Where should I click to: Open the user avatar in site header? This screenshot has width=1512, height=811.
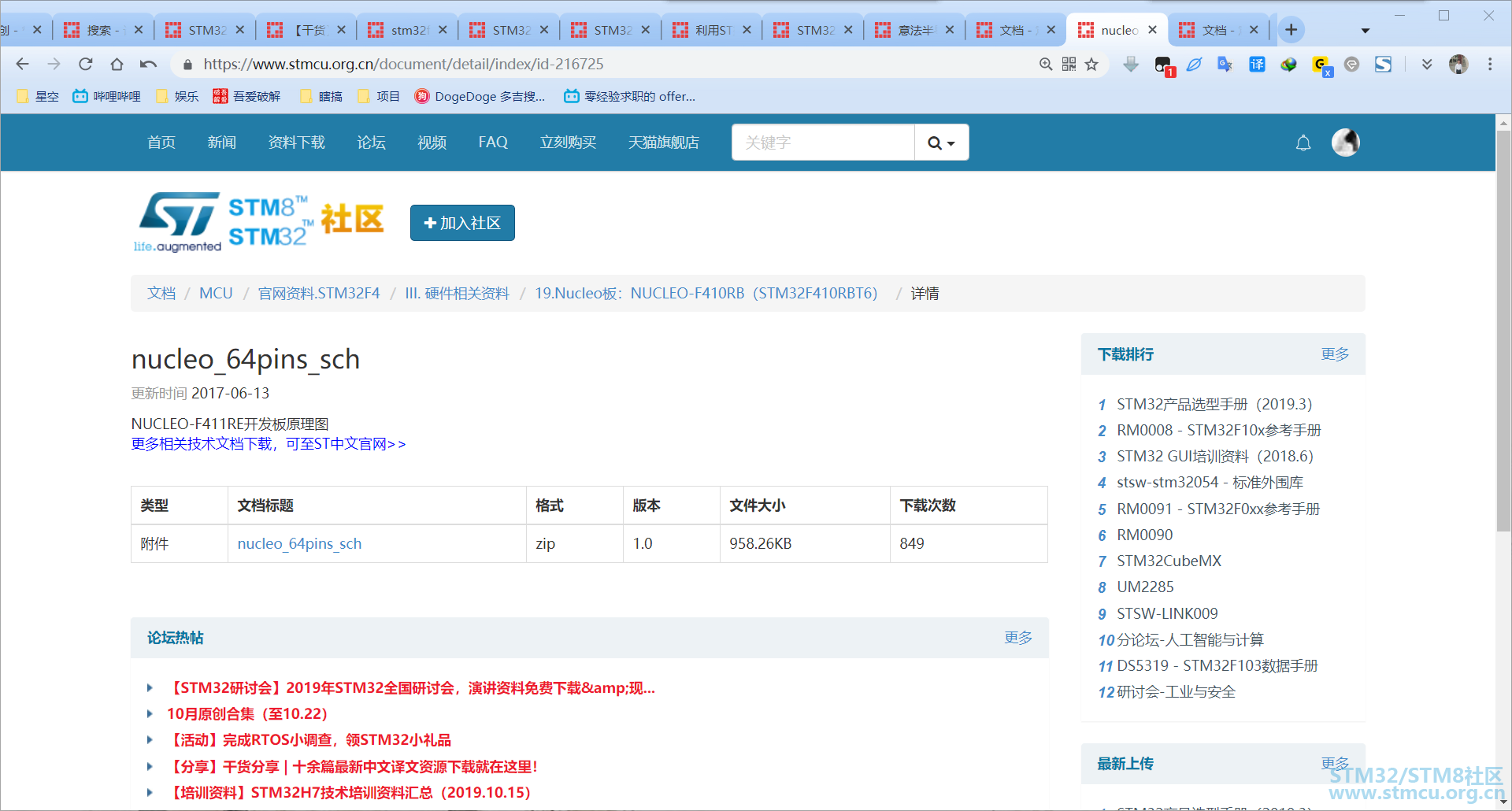click(x=1346, y=143)
